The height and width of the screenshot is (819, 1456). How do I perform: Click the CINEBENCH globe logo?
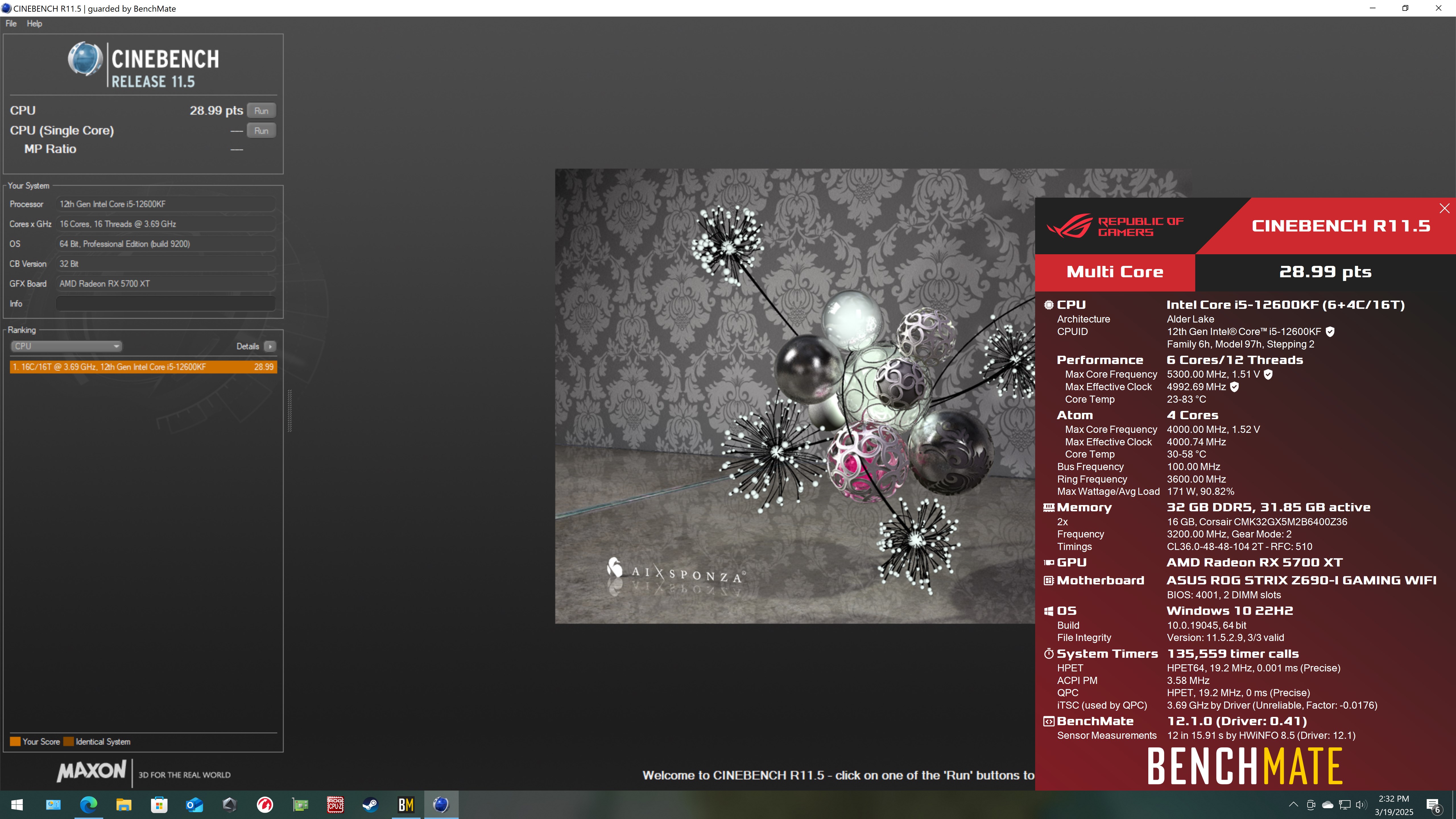point(85,59)
